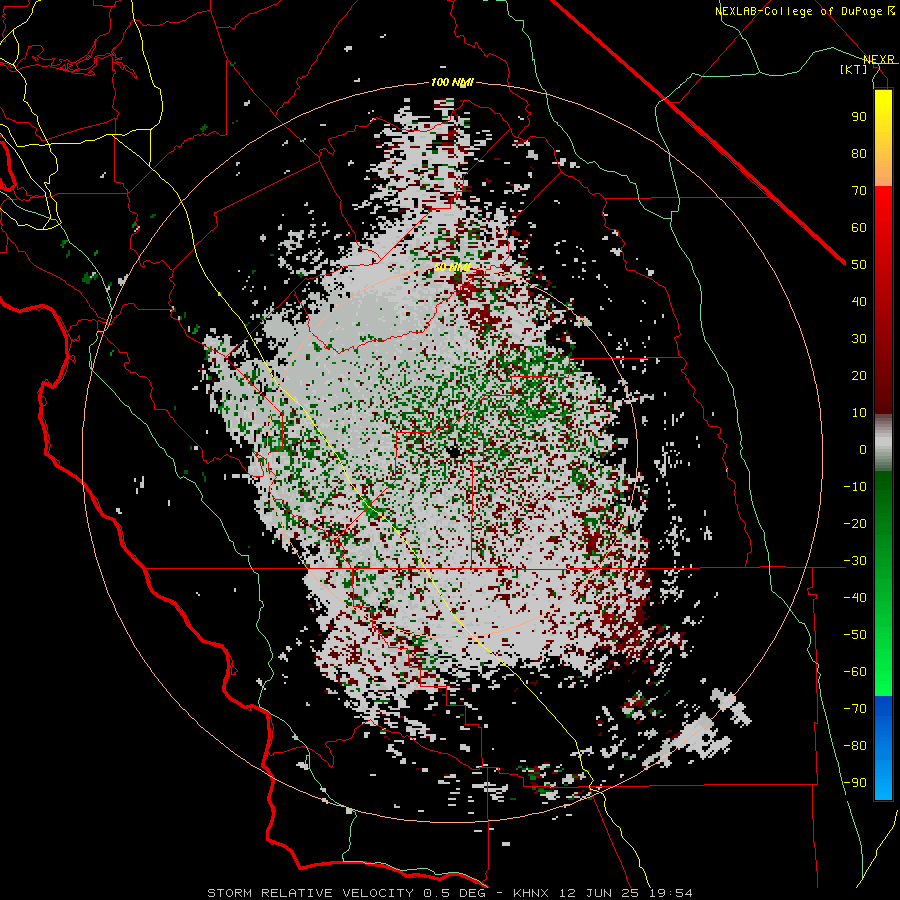Click the blue segment of the color bar
This screenshot has height=900, width=900.
883,747
